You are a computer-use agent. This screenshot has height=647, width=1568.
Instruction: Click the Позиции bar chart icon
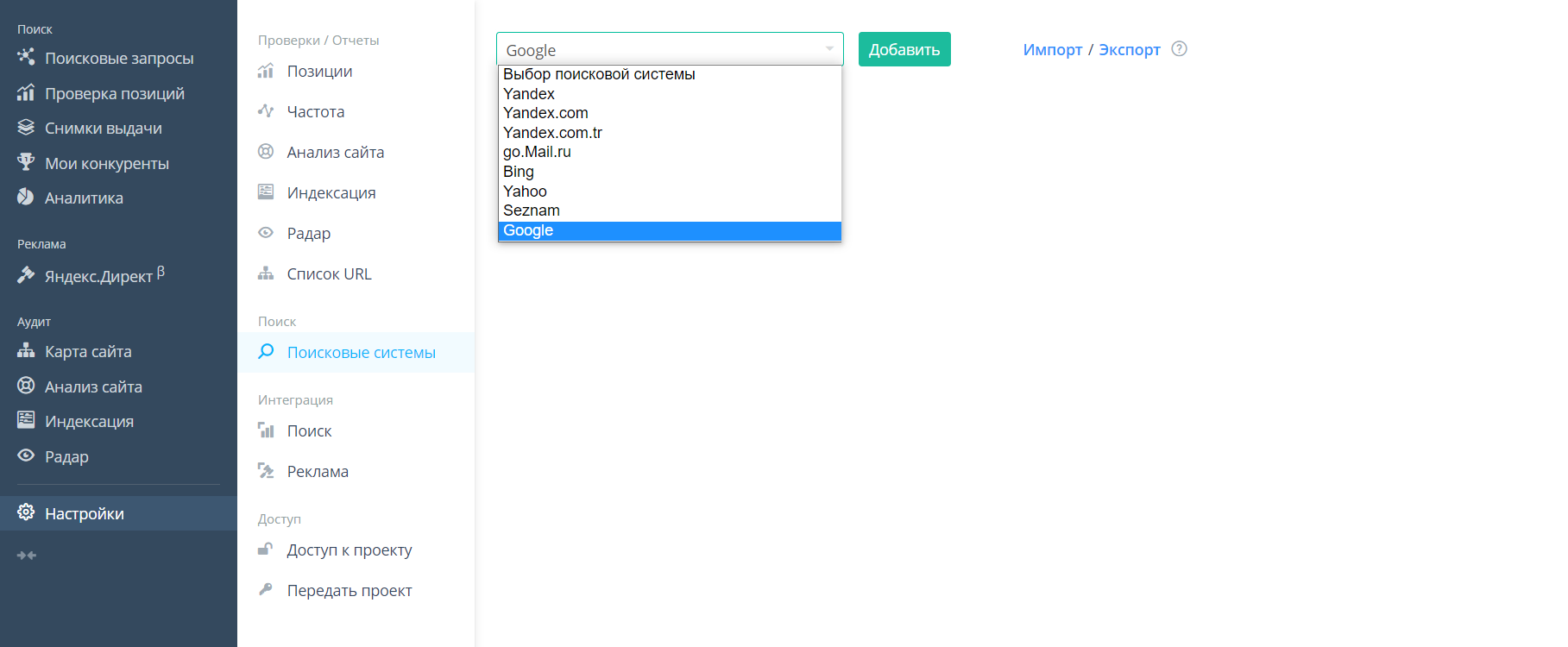[x=266, y=71]
